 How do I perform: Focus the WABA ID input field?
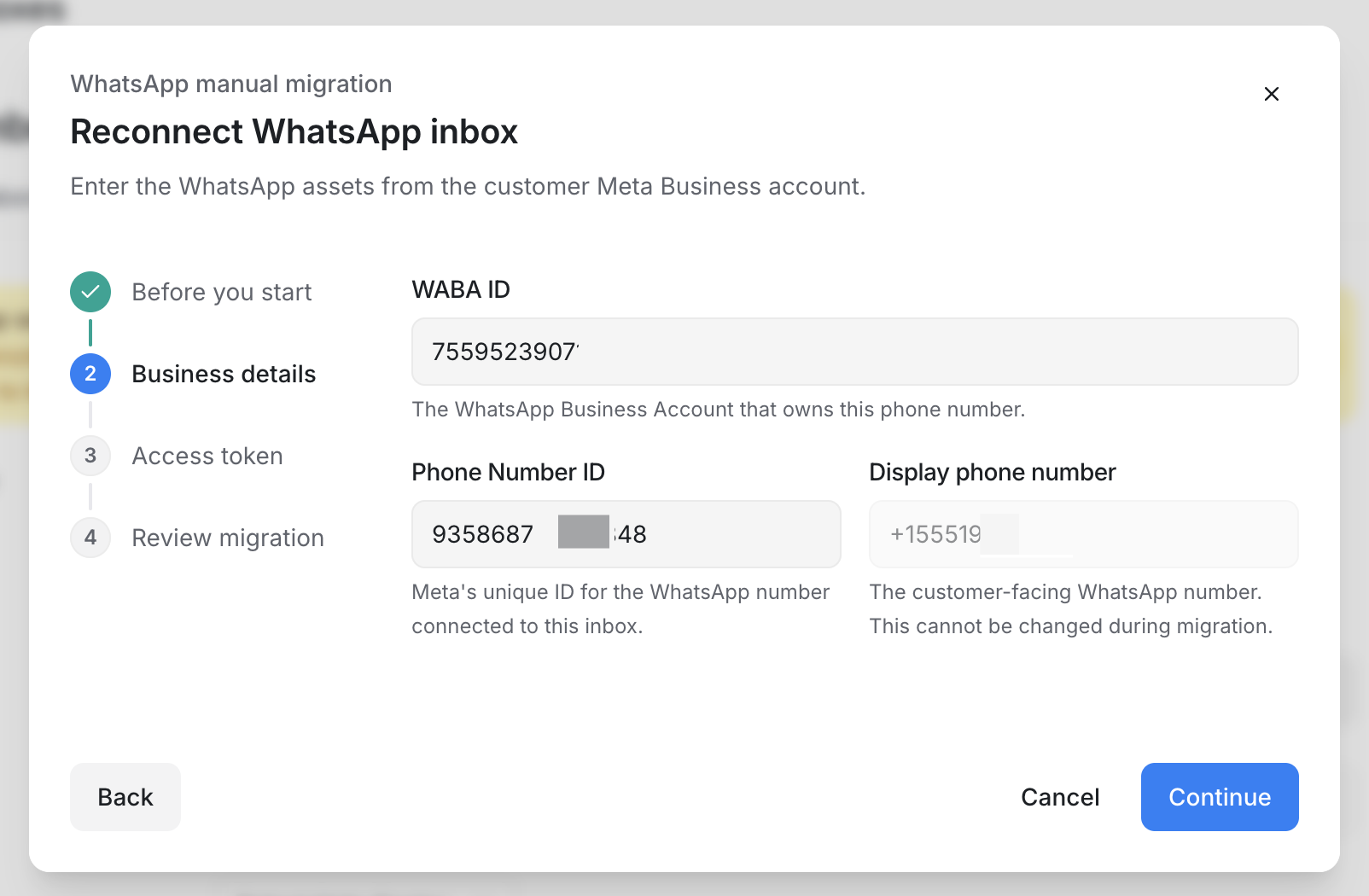(x=855, y=352)
